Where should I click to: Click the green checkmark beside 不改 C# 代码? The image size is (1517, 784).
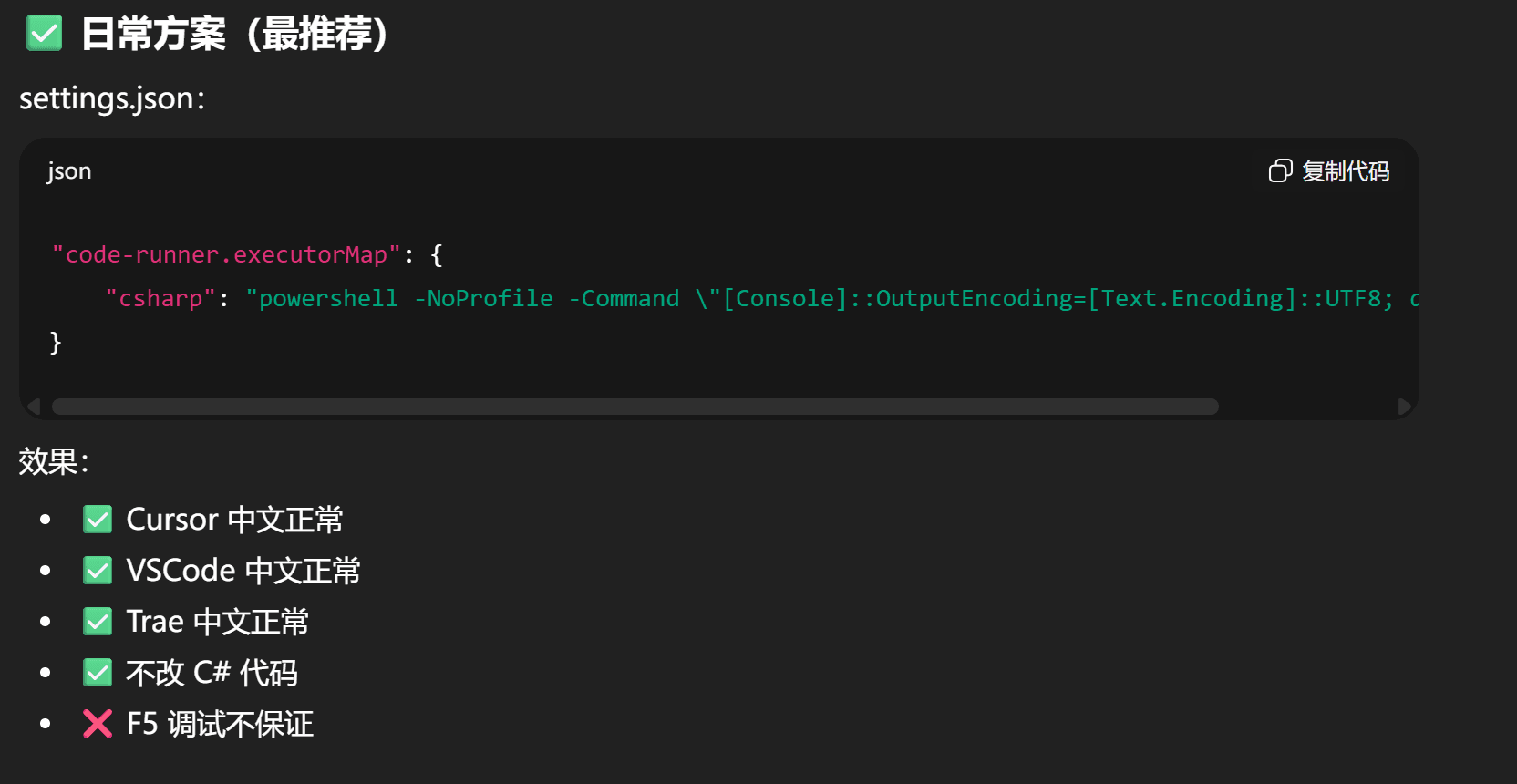pos(98,673)
